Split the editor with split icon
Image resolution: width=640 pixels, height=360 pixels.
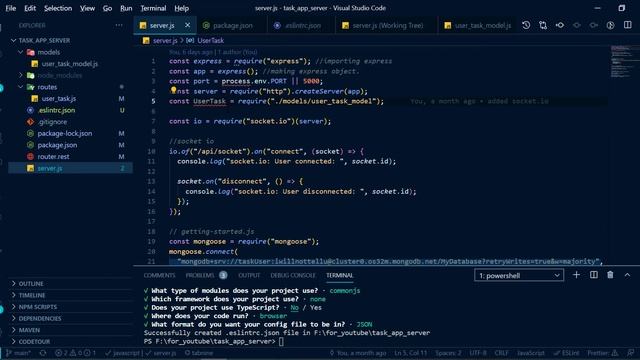(627, 25)
